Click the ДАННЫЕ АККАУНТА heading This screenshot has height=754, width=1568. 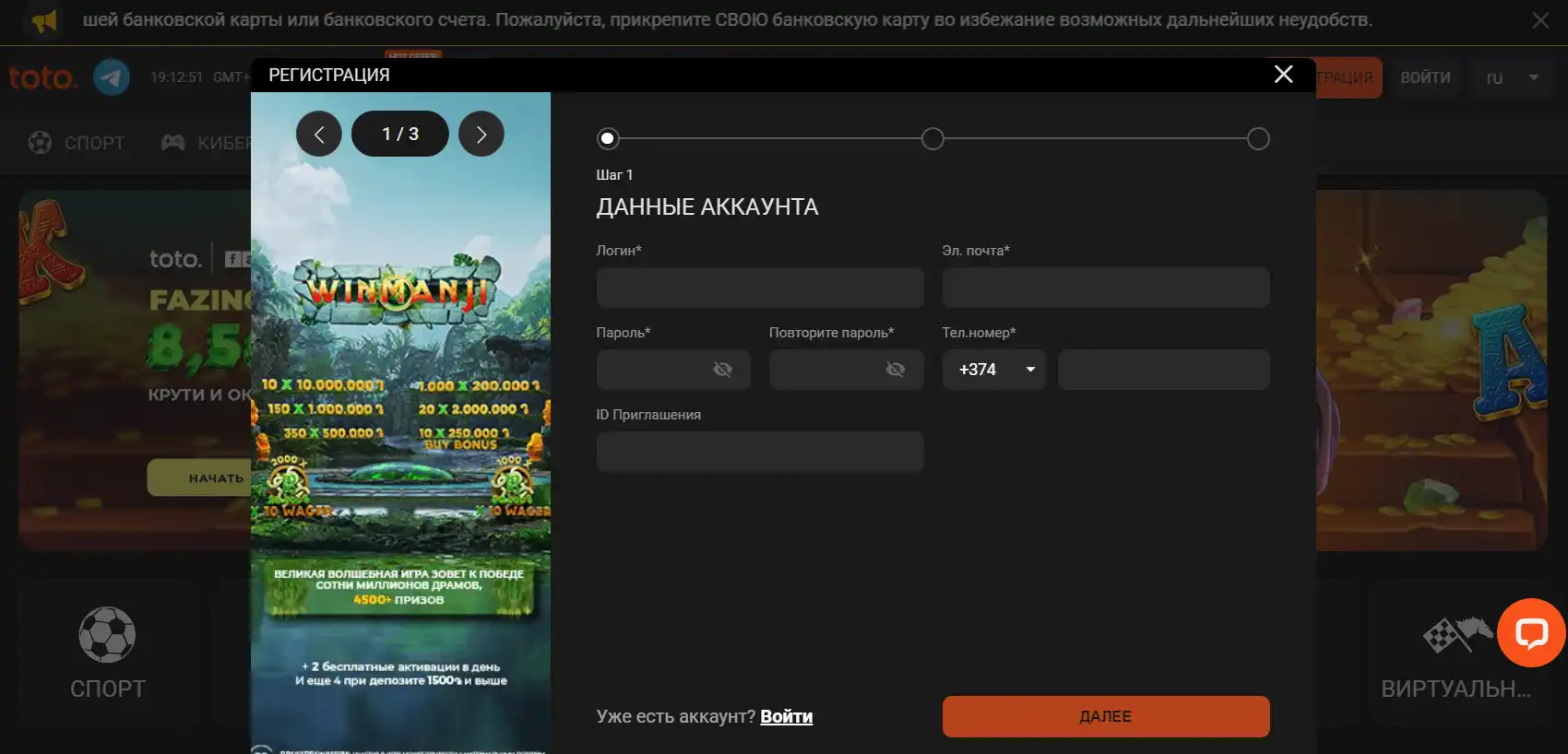[707, 207]
